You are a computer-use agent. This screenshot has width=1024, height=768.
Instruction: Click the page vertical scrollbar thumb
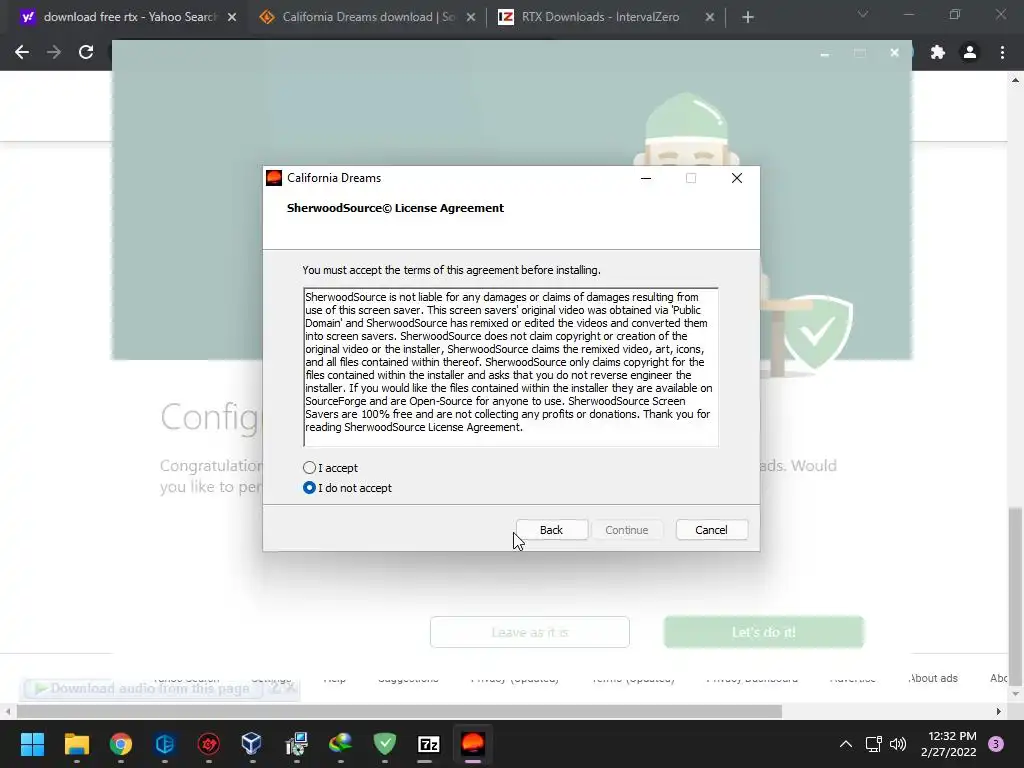(x=1015, y=594)
